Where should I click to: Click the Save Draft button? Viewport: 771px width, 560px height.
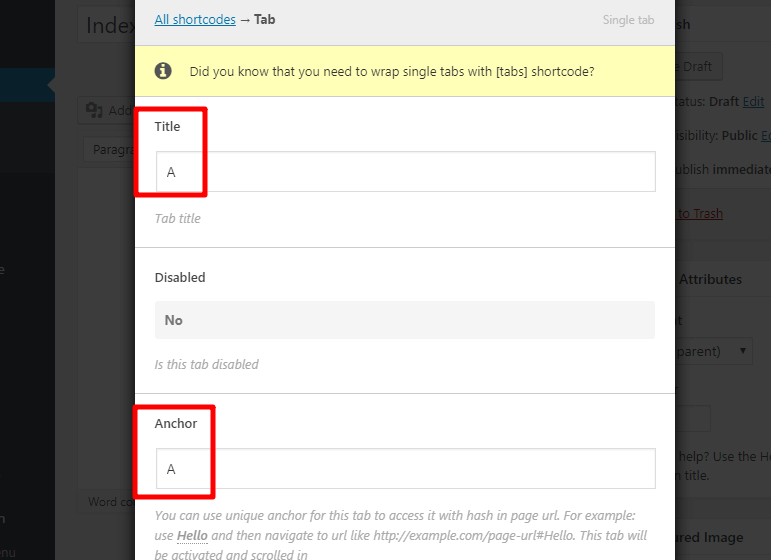coord(694,66)
